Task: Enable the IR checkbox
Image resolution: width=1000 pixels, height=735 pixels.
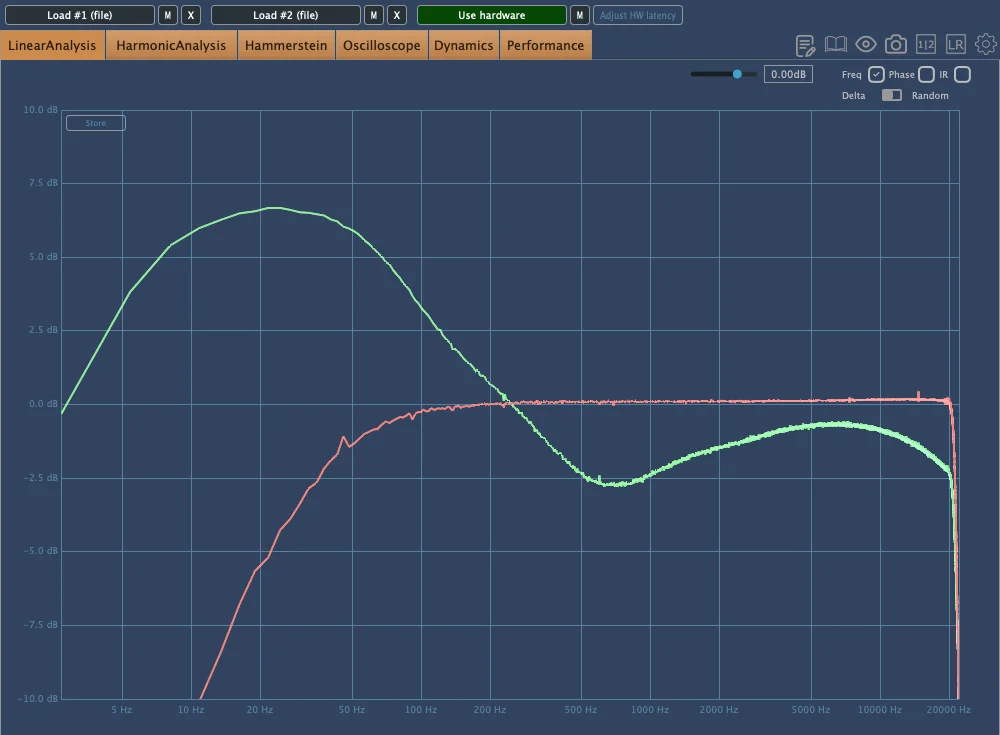Action: (962, 75)
